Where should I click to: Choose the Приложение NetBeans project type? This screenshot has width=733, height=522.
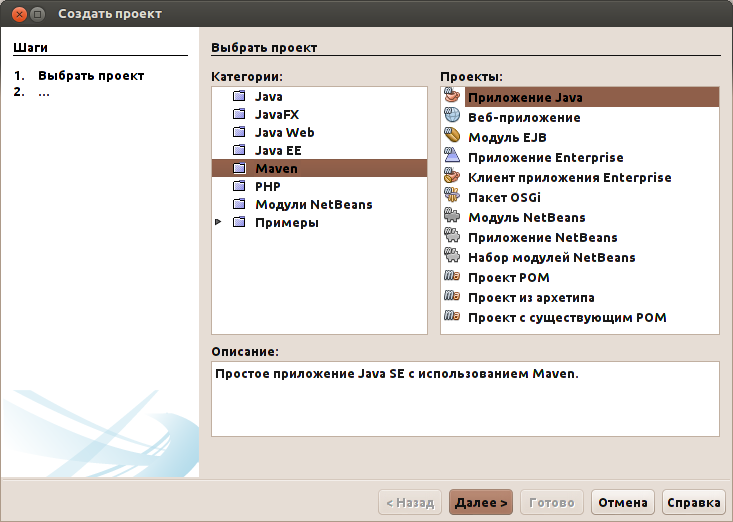click(x=543, y=238)
